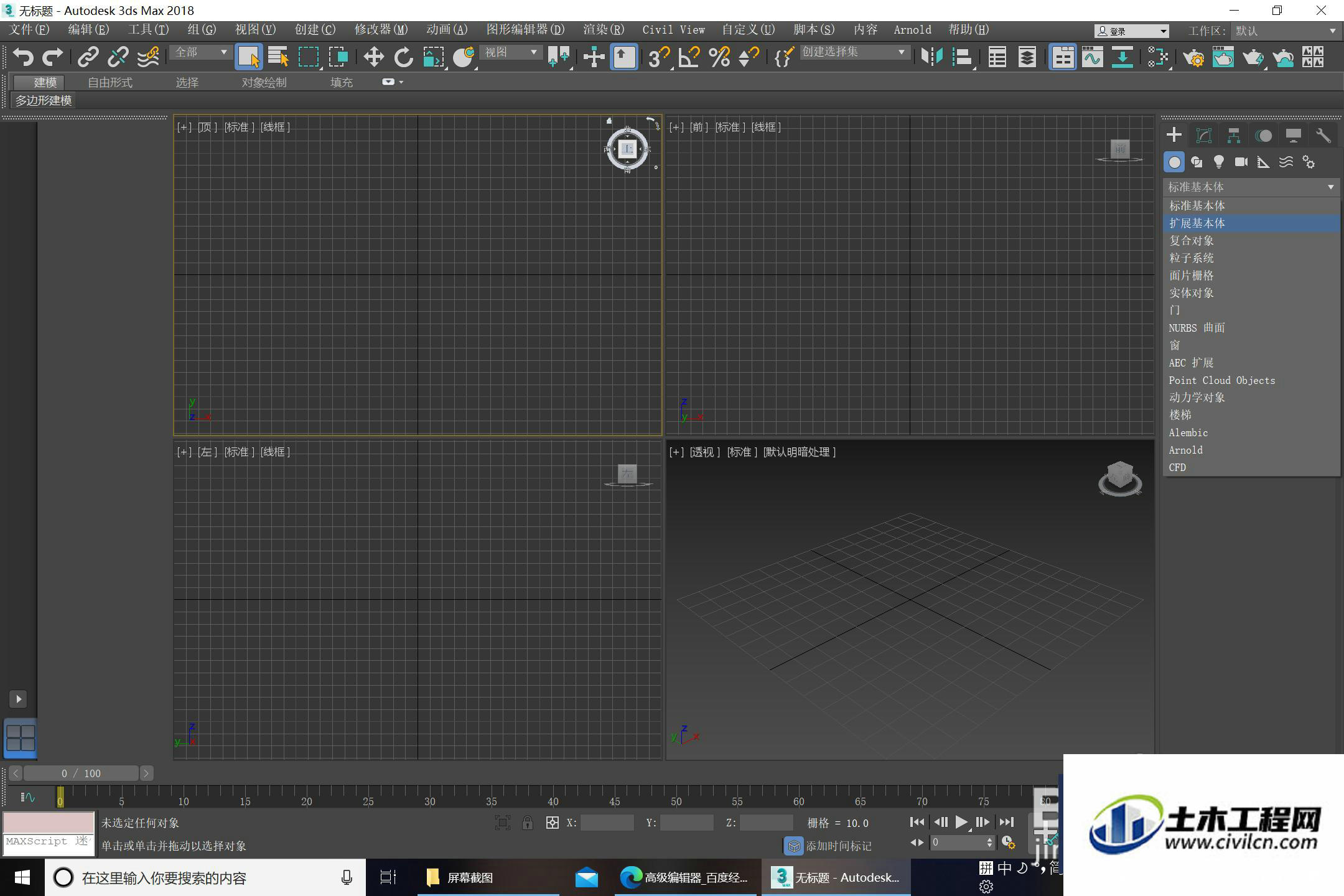Open the Create panel plus tab
This screenshot has width=1344, height=896.
1174,135
